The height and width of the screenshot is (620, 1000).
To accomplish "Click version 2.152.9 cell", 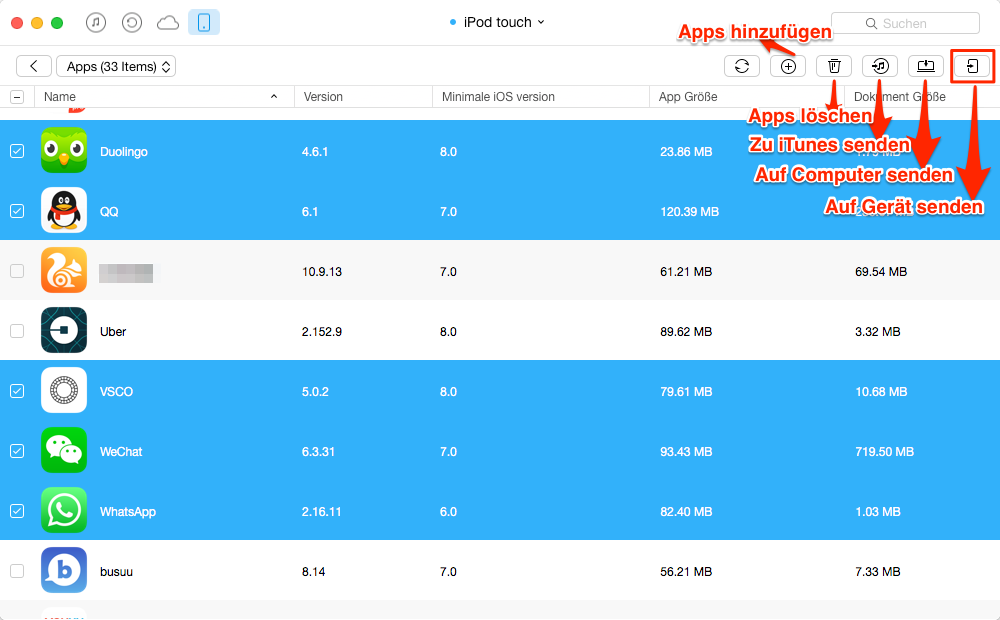I will [322, 332].
